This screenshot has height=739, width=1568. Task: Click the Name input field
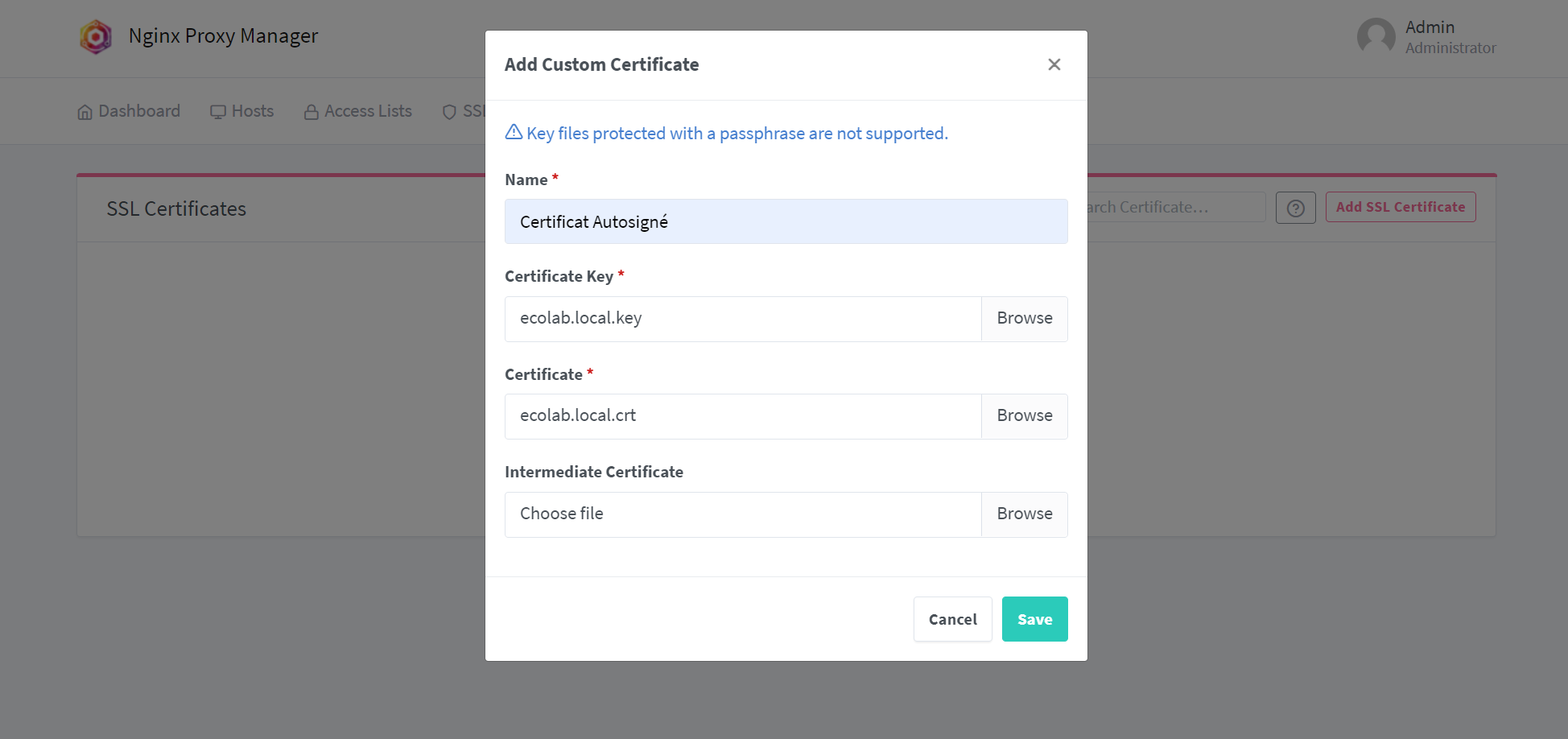786,221
